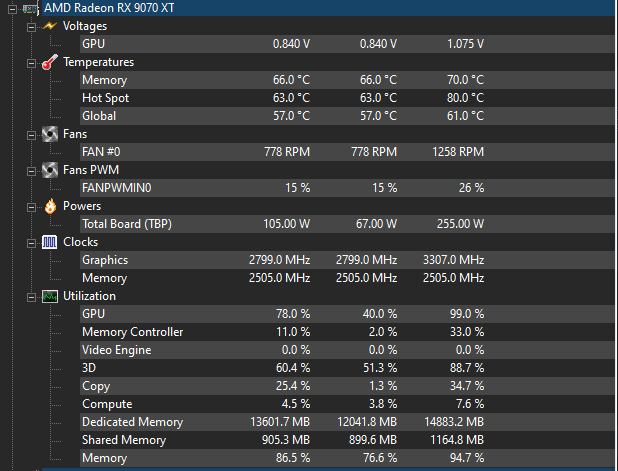The width and height of the screenshot is (618, 471).
Task: Click the 33.0 % Memory Controller max value
Action: 467,332
